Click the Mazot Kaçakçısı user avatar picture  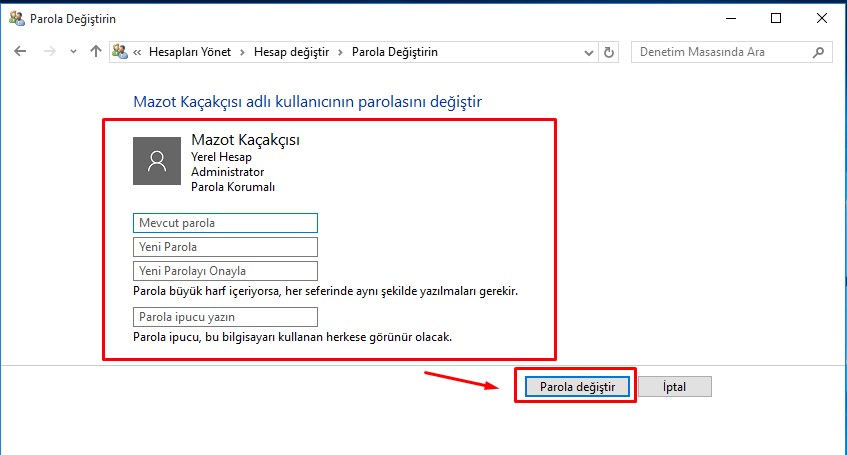coord(157,160)
